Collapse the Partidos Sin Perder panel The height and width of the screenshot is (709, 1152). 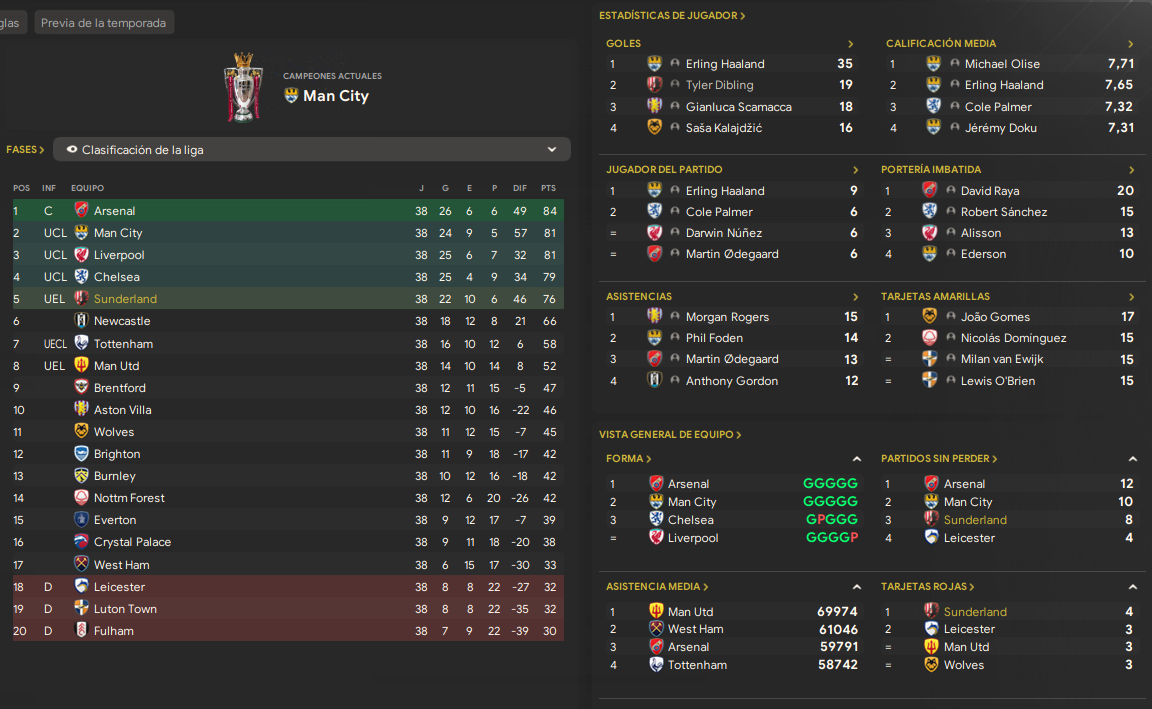point(1133,459)
